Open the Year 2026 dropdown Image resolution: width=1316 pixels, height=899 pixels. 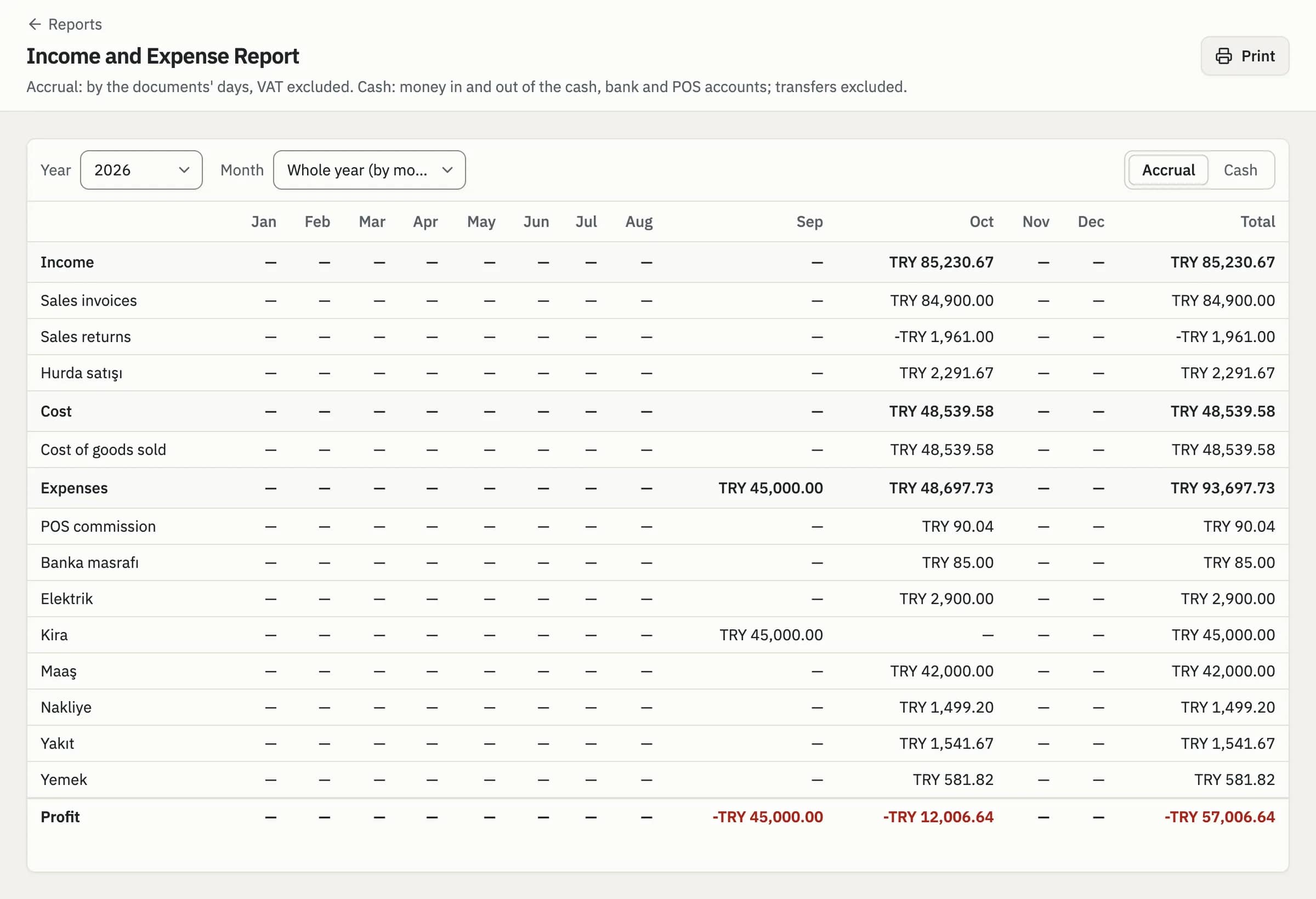tap(141, 170)
